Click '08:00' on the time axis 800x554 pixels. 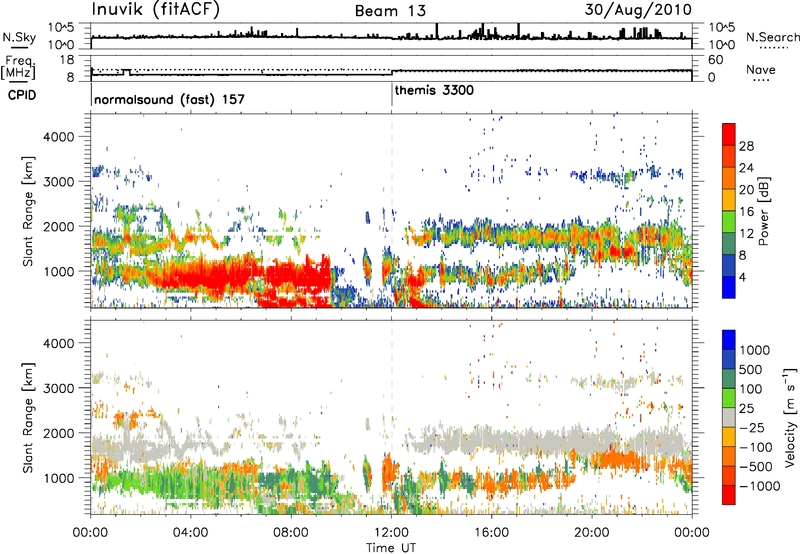pos(291,533)
